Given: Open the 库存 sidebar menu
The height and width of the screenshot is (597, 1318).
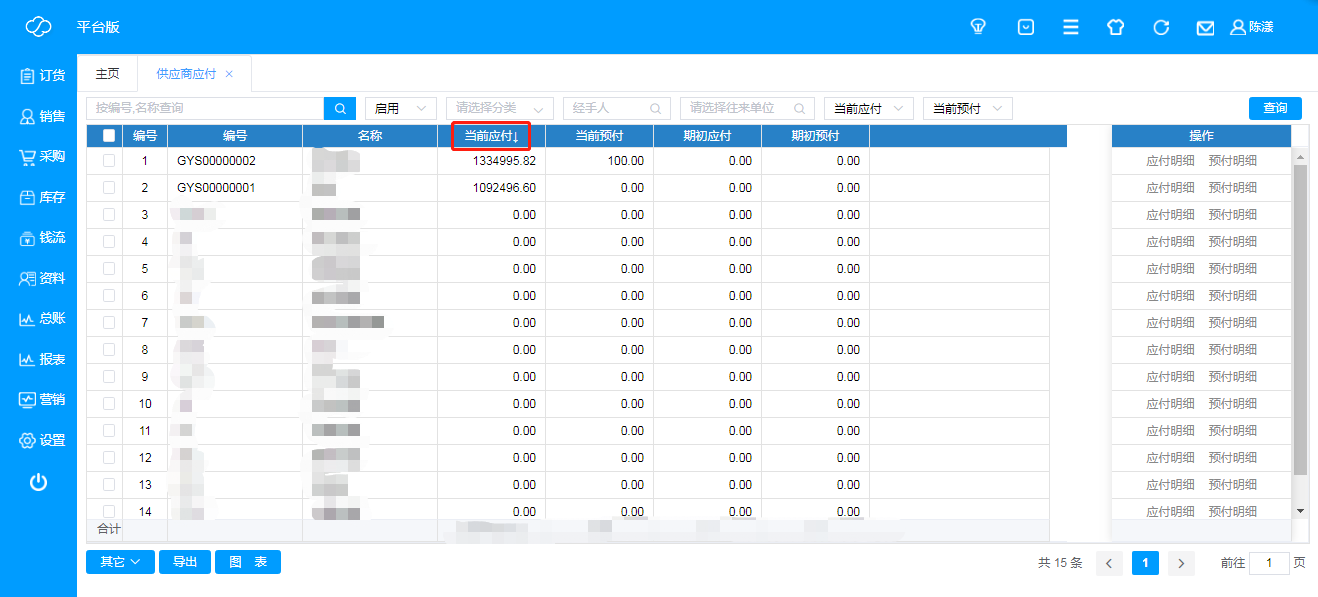Looking at the screenshot, I should pyautogui.click(x=41, y=198).
